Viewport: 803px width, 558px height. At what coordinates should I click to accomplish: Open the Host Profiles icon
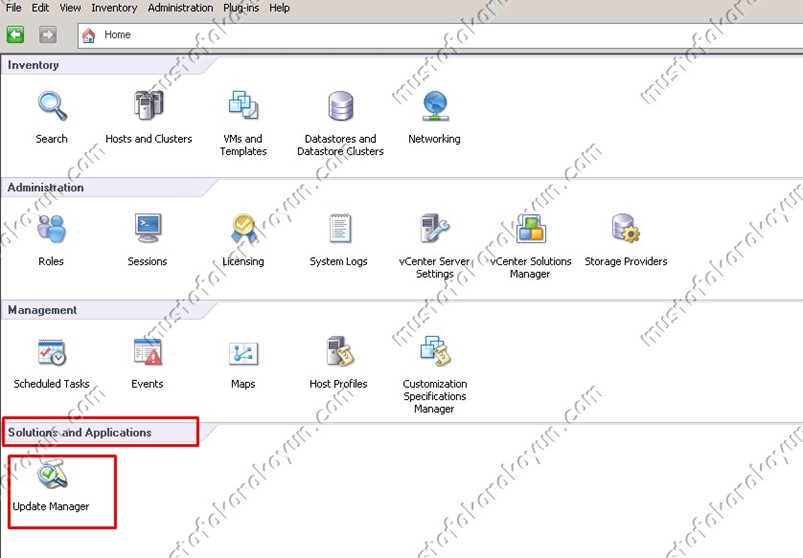340,351
